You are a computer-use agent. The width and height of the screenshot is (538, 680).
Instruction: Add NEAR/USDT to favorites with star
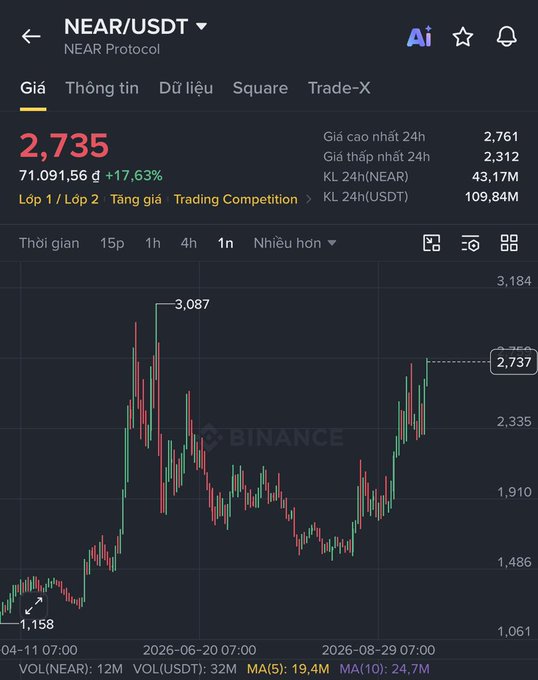coord(463,36)
